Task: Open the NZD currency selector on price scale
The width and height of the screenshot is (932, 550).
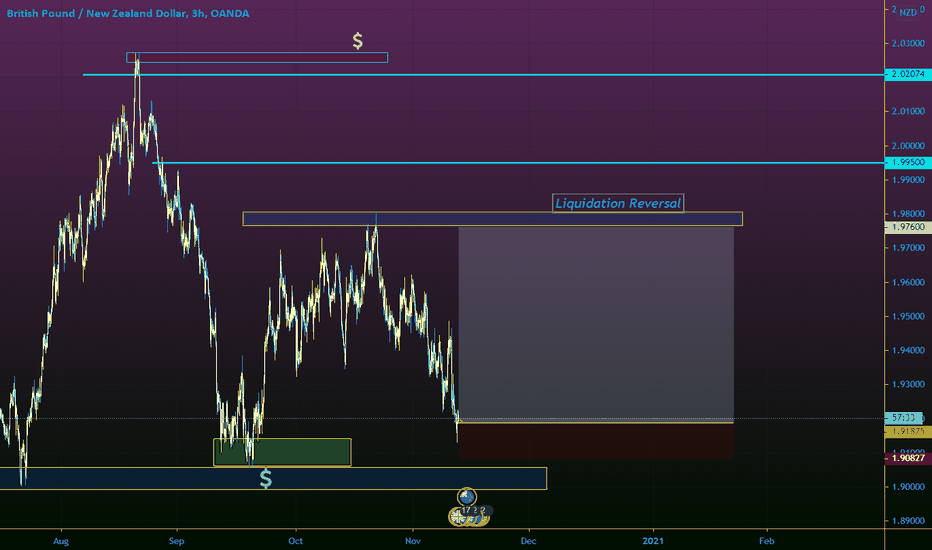Action: 908,12
